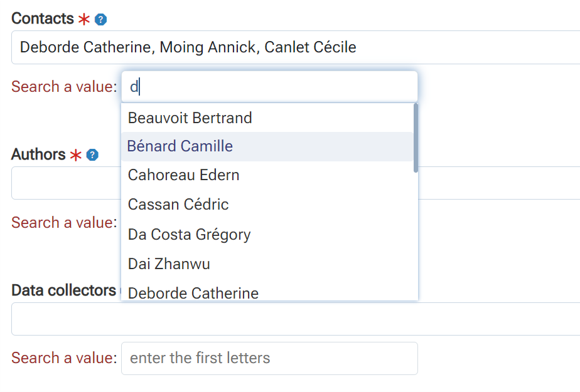Screen dimensions: 580x392
Task: Pick Deborde Catherine at list bottom
Action: [267, 292]
